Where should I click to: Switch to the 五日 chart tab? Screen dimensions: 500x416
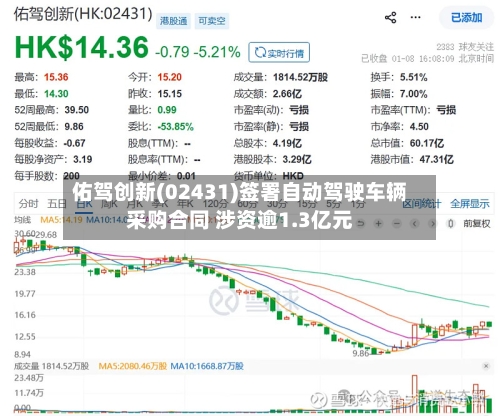click(57, 203)
